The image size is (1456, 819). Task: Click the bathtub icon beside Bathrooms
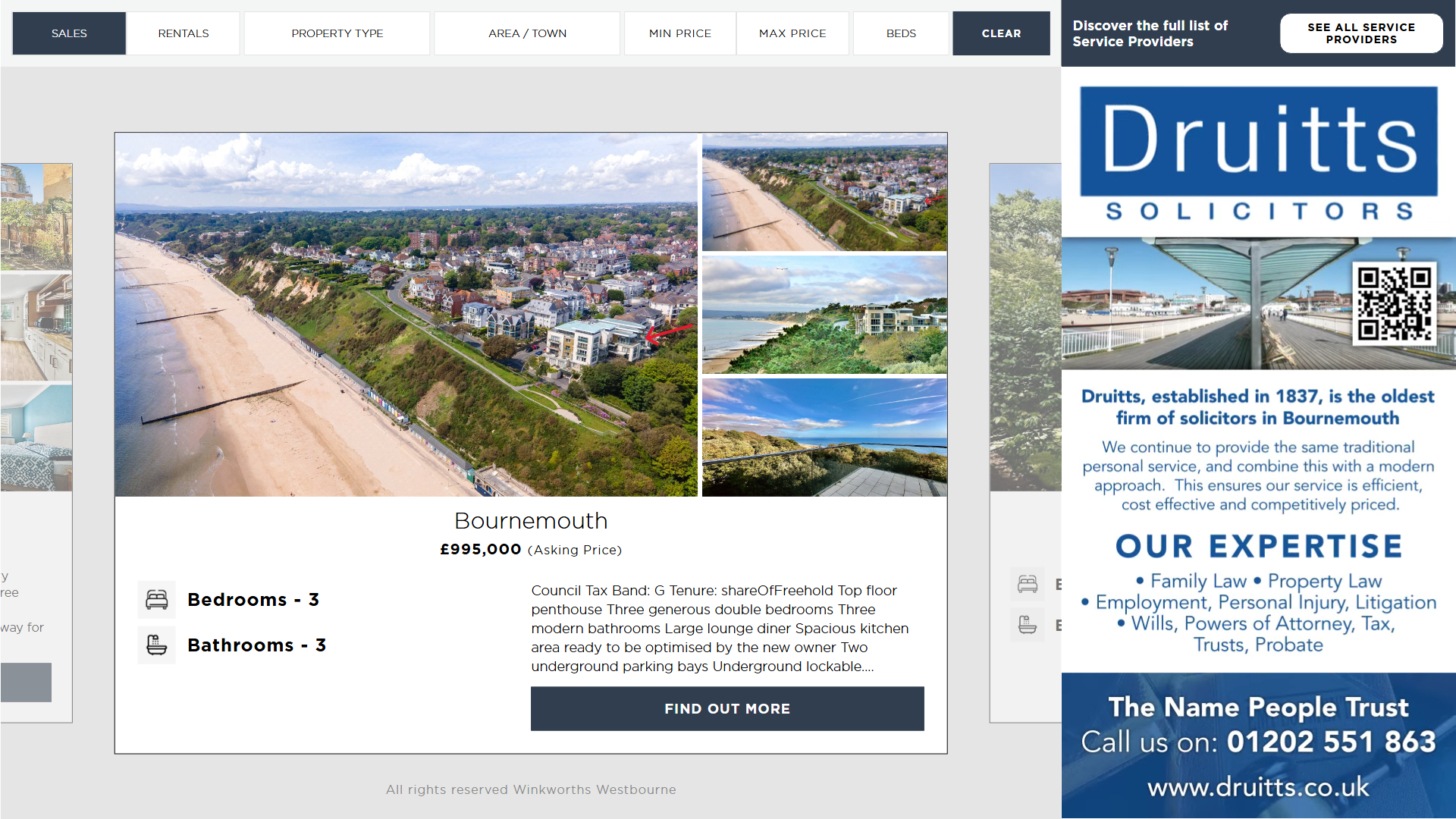point(157,645)
